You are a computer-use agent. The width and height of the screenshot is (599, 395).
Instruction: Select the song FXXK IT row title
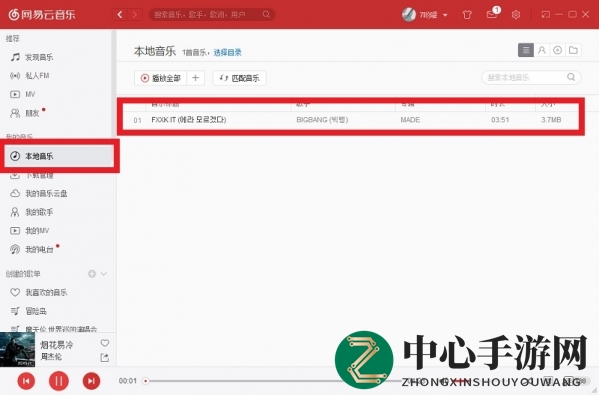[189, 120]
